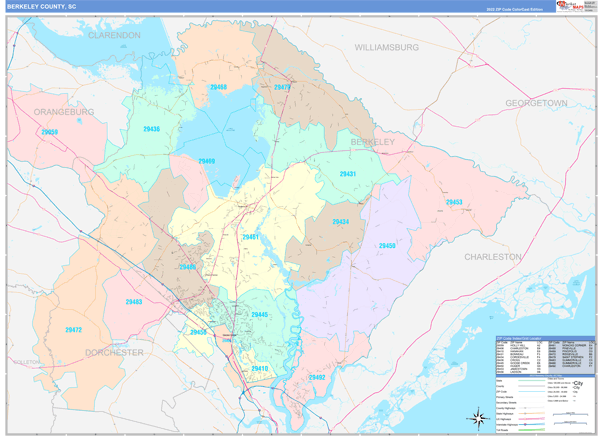
Task: Select ZIP code 29472 label
Action: (73, 329)
